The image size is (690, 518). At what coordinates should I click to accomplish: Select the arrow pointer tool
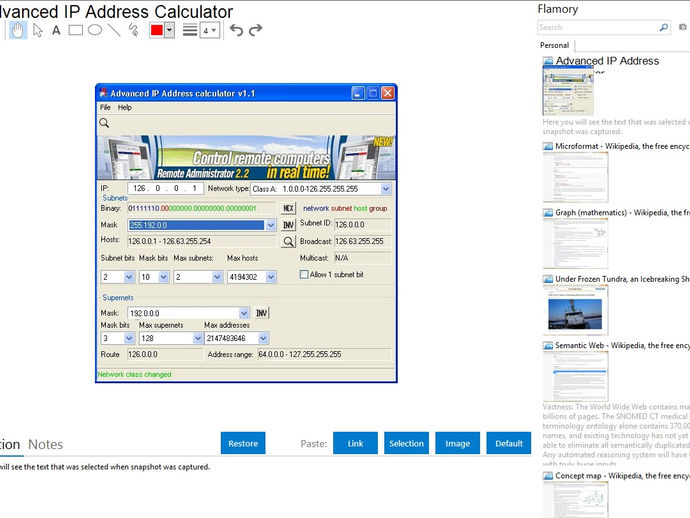pyautogui.click(x=37, y=30)
